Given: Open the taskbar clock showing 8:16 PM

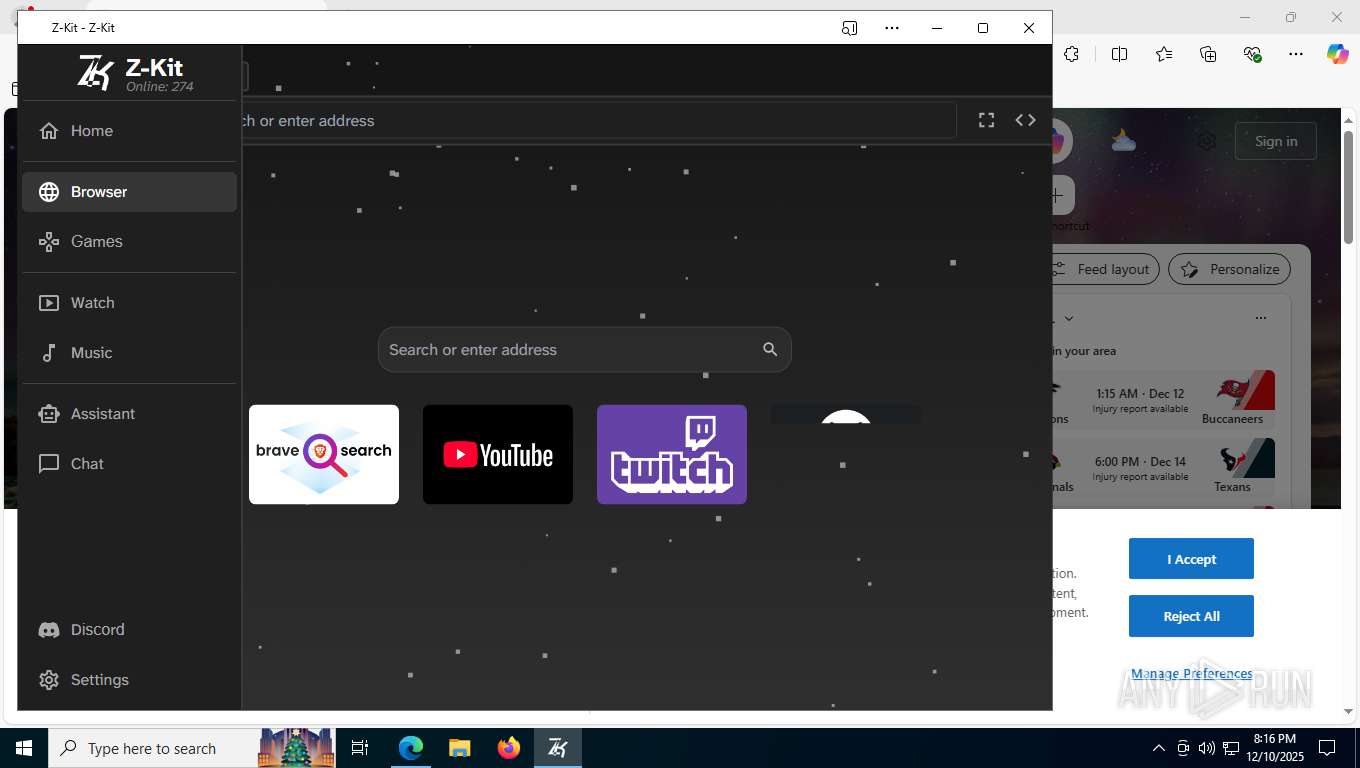Looking at the screenshot, I should (x=1274, y=748).
